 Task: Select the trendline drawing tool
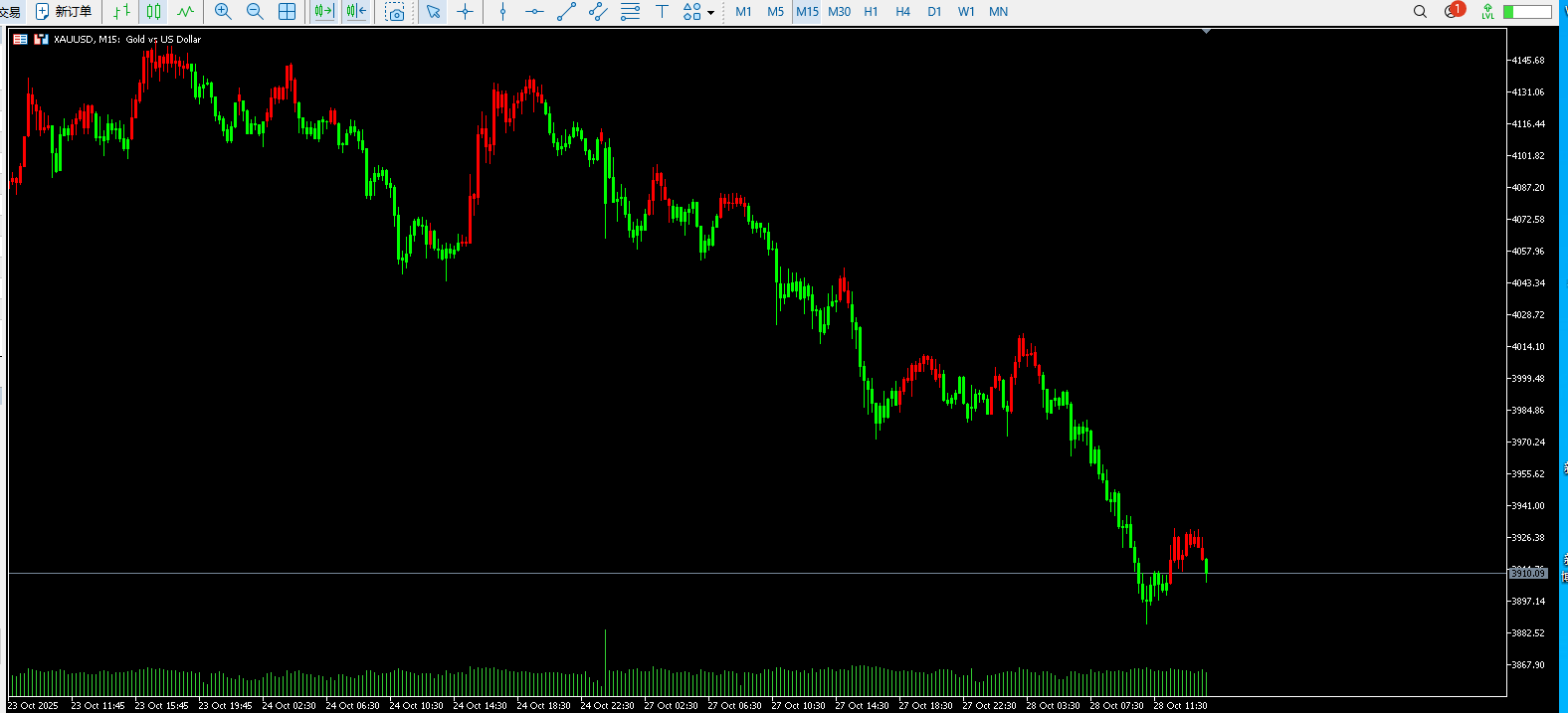pyautogui.click(x=566, y=12)
